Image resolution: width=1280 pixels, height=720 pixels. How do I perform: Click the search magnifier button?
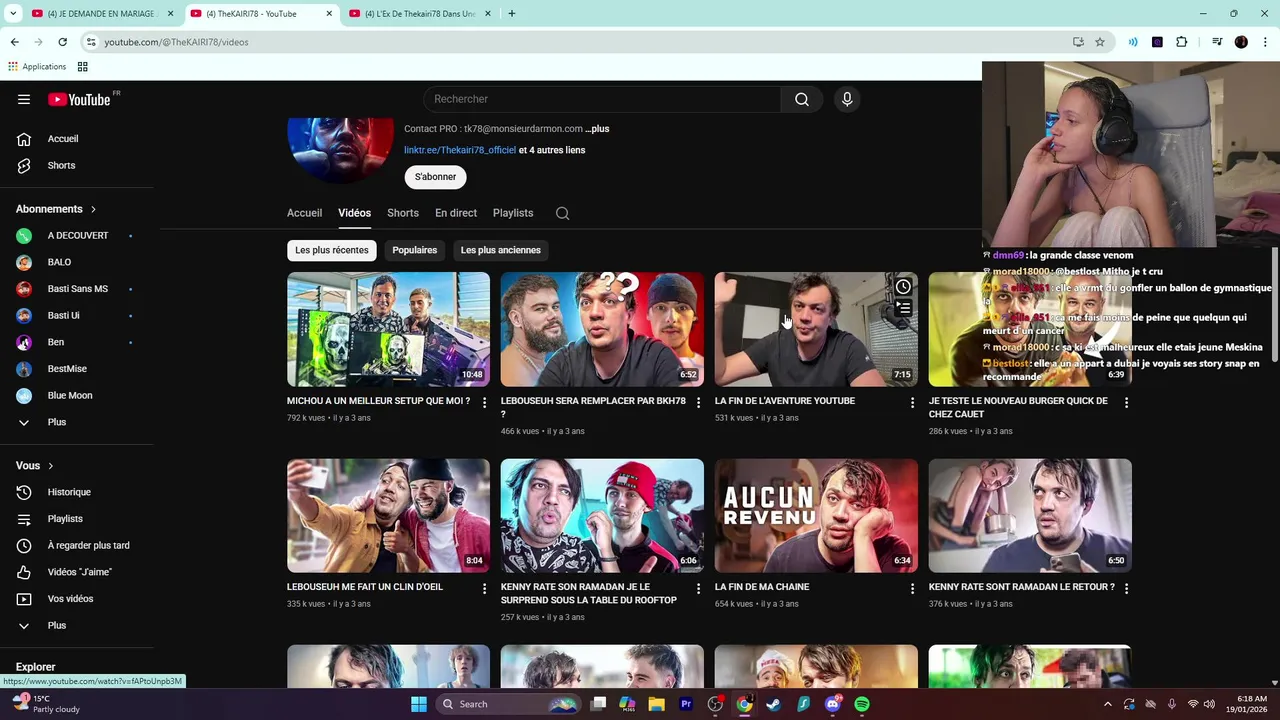802,99
